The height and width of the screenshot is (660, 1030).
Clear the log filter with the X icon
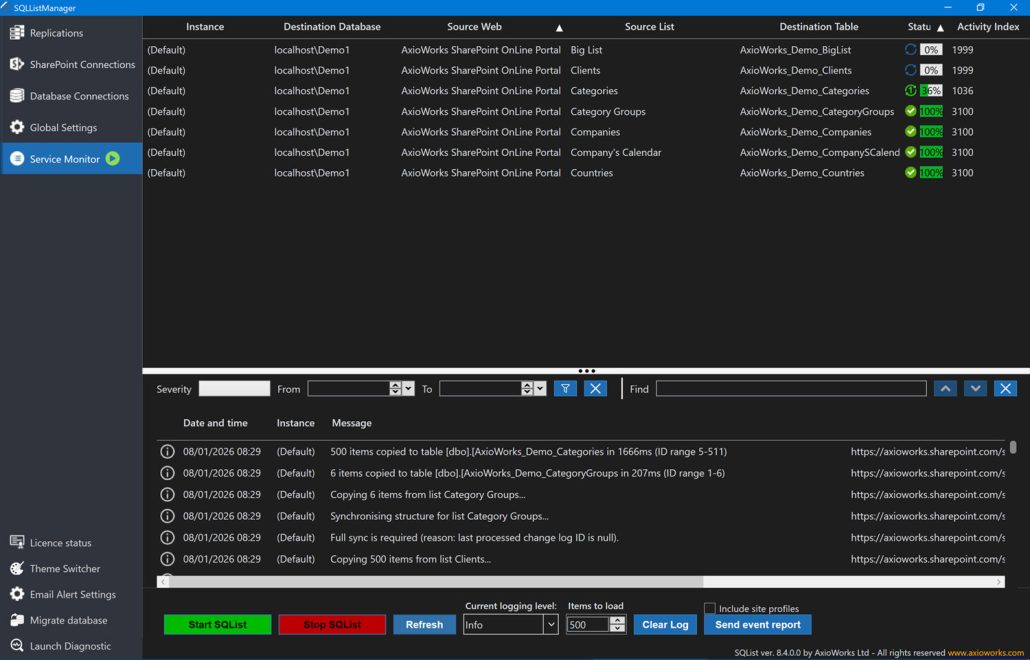pyautogui.click(x=595, y=389)
